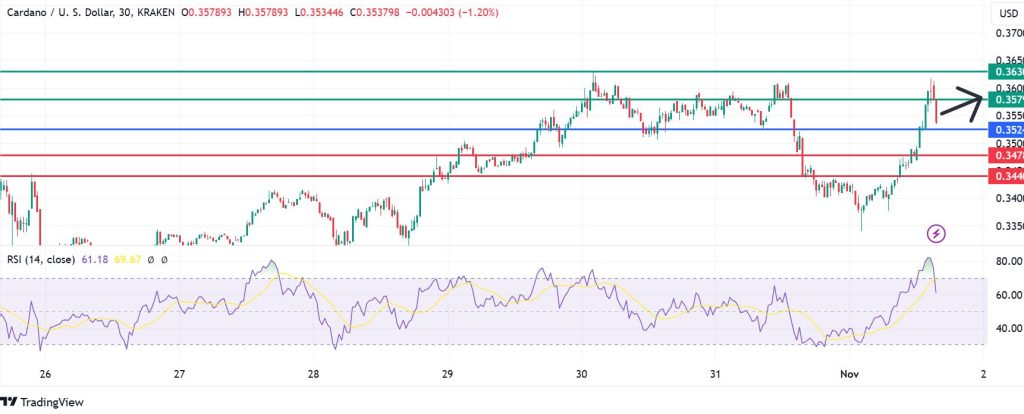Click the top green 0.363 price label
The image size is (1024, 414).
[1005, 72]
